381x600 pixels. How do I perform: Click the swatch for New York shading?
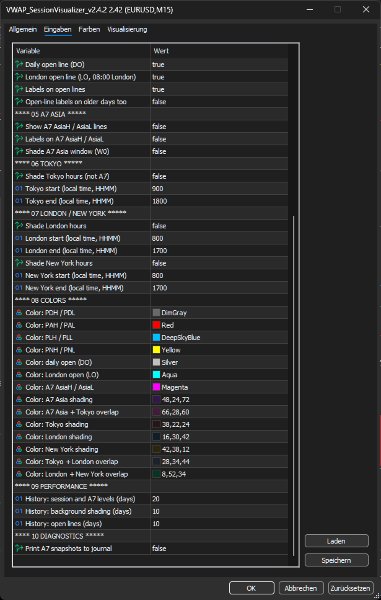coord(156,449)
